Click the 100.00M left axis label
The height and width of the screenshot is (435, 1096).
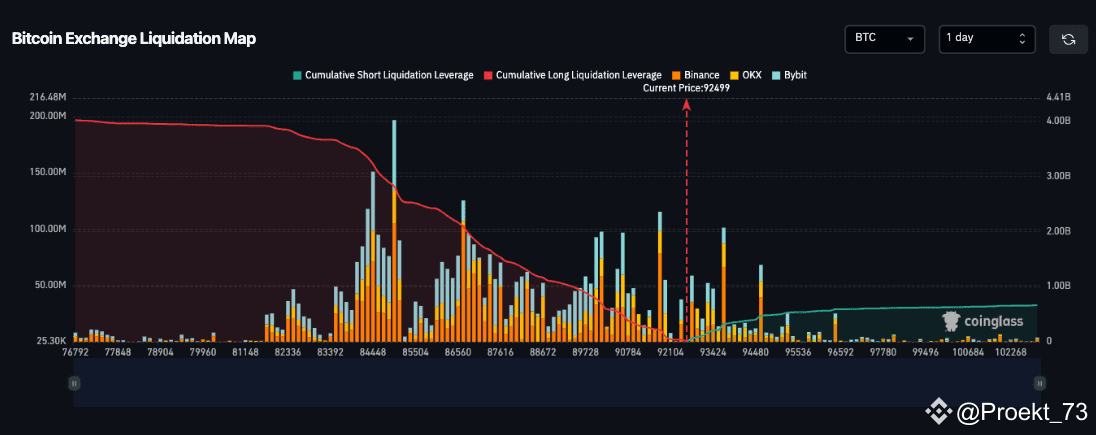48,229
